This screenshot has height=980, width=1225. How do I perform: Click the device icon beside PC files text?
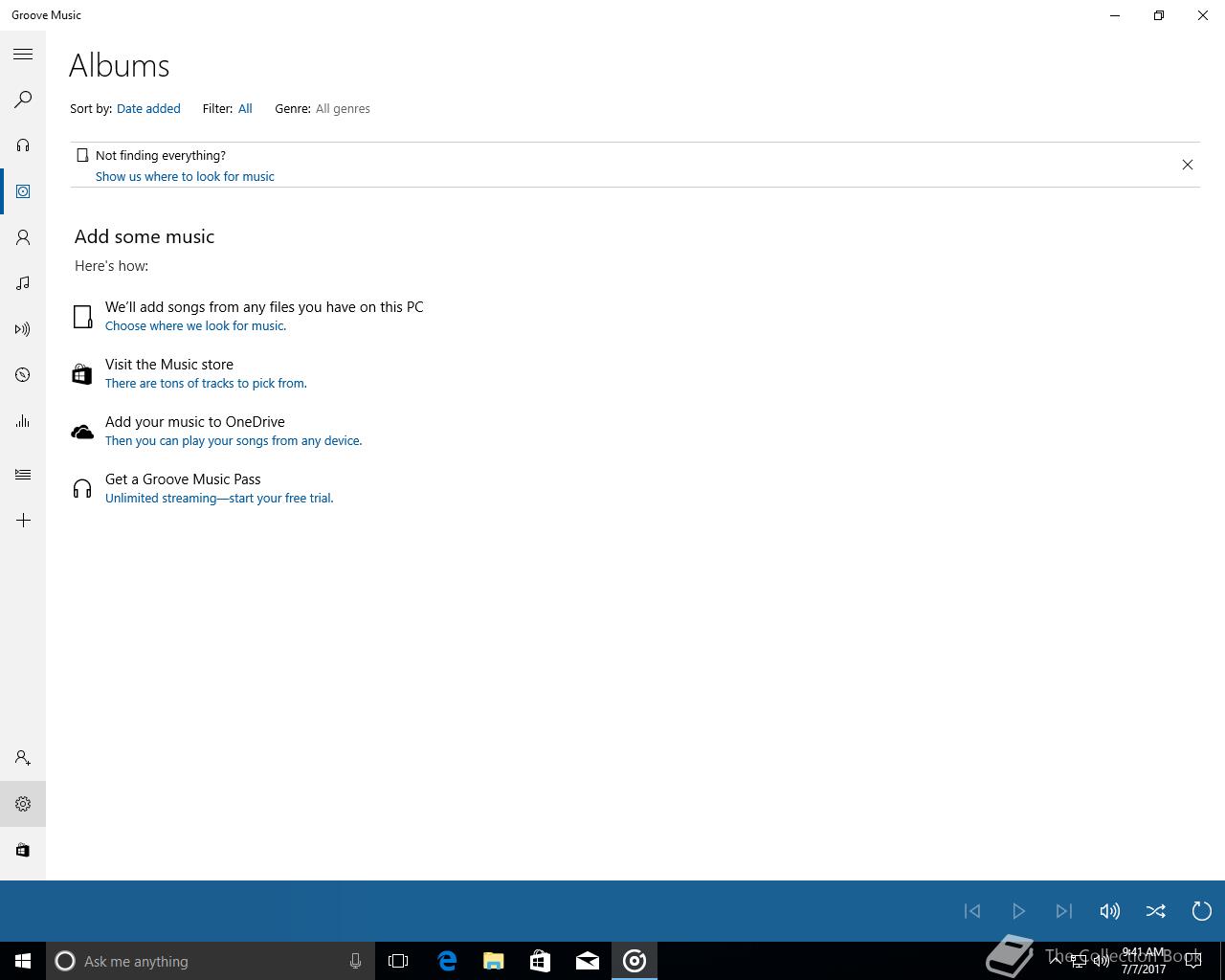83,317
